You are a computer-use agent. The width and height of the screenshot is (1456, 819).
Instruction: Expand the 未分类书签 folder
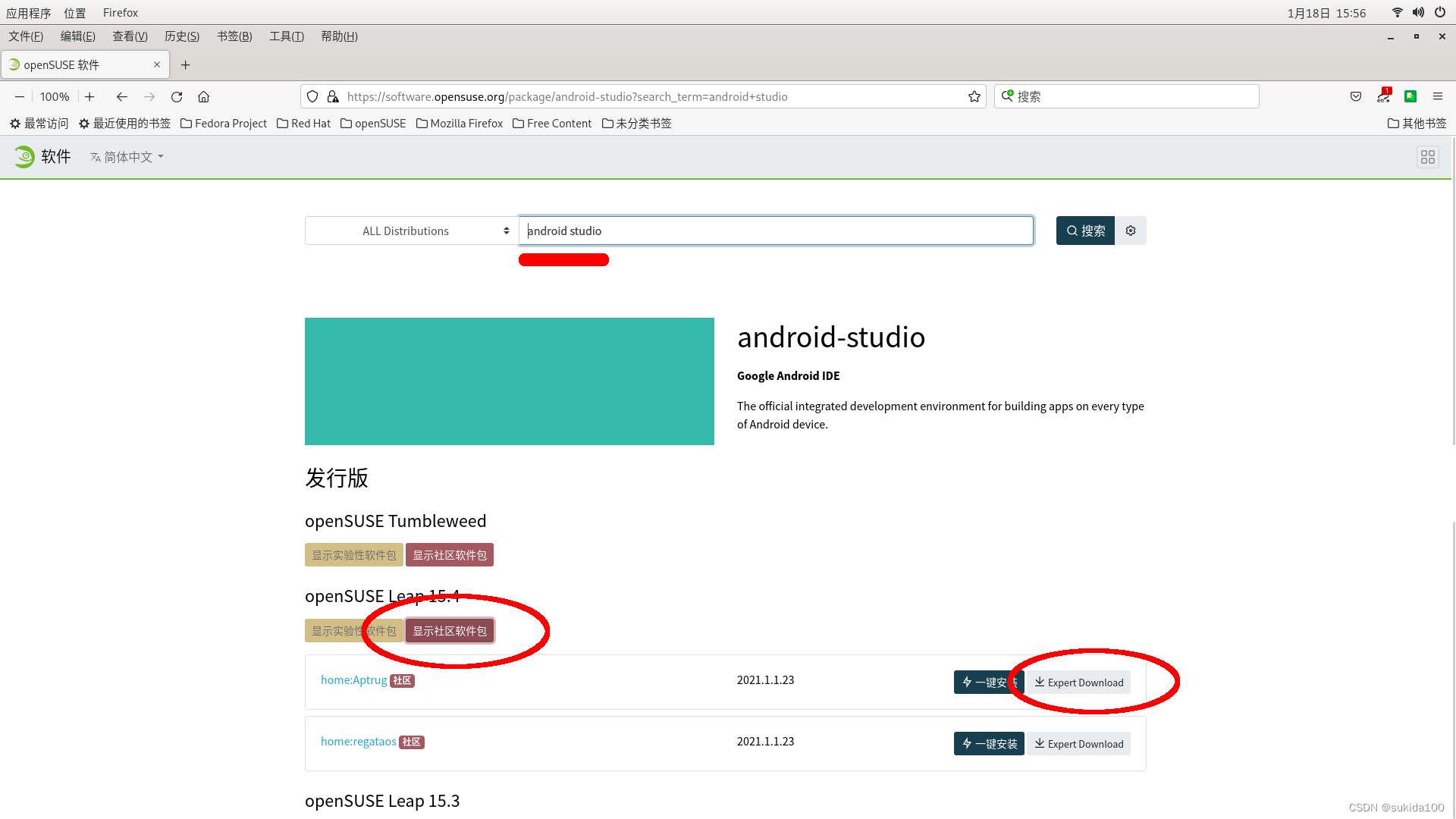click(636, 123)
